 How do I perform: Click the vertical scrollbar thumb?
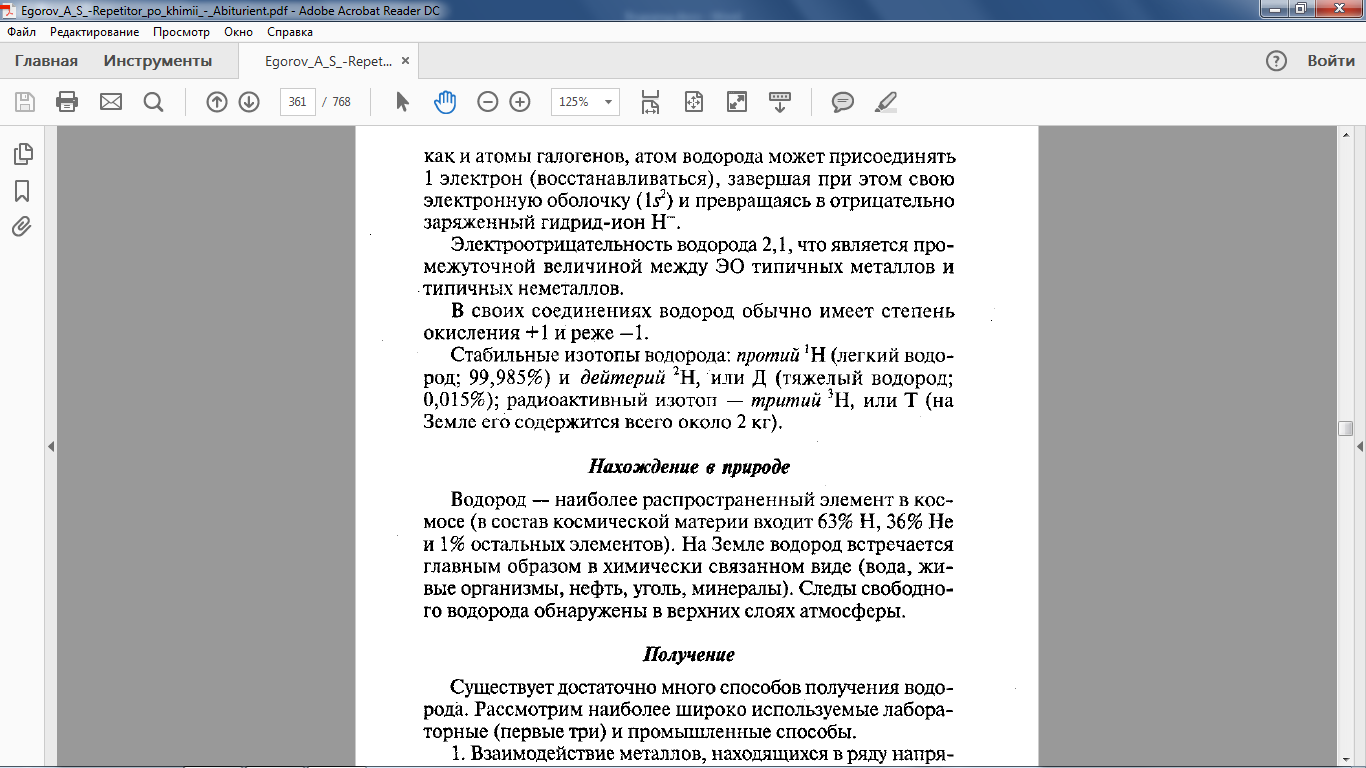pyautogui.click(x=1346, y=428)
